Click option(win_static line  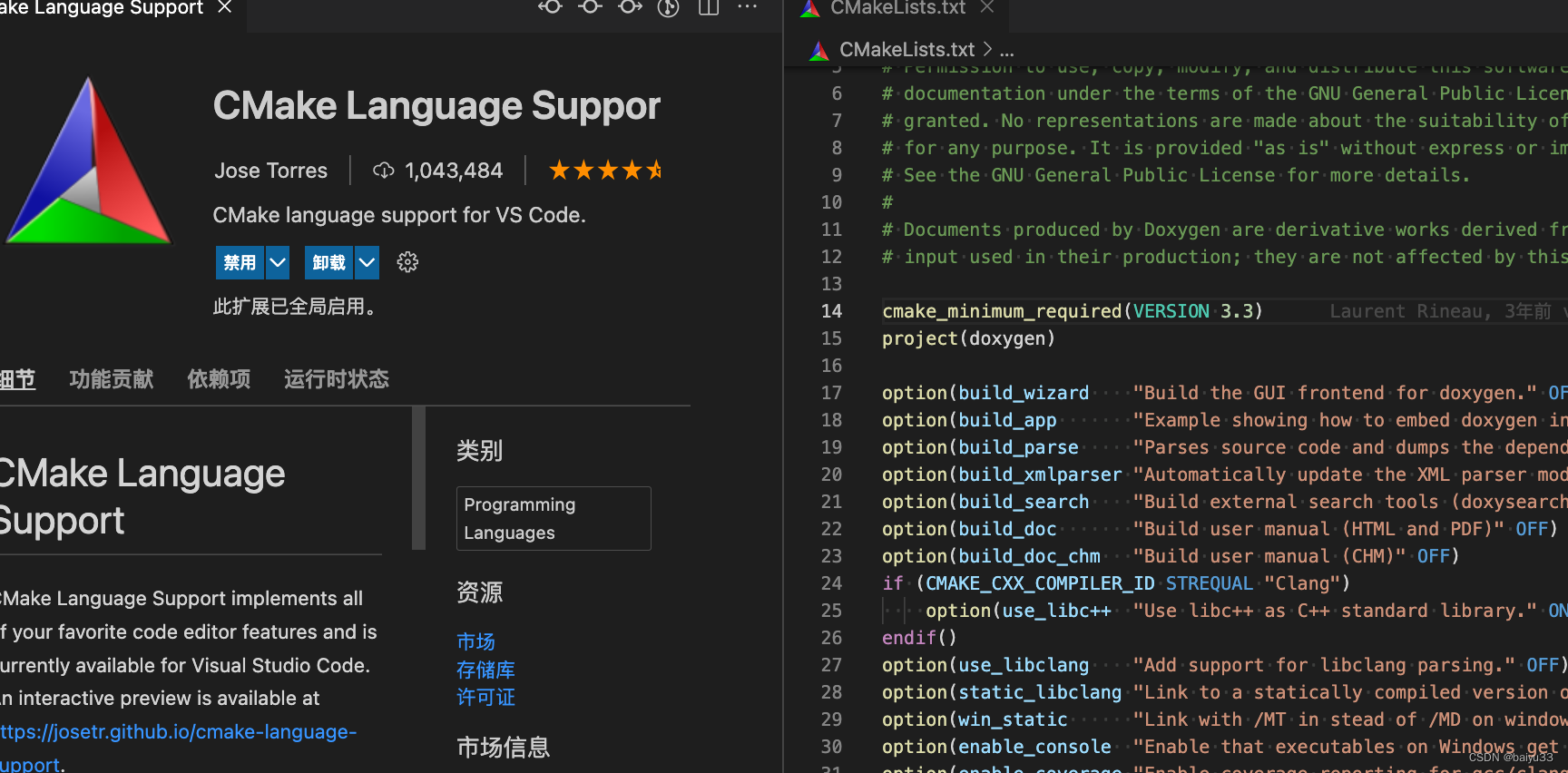1224,719
